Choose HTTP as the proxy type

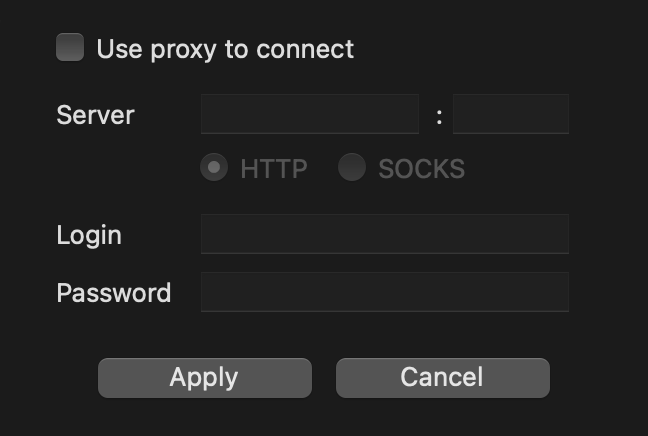point(214,168)
